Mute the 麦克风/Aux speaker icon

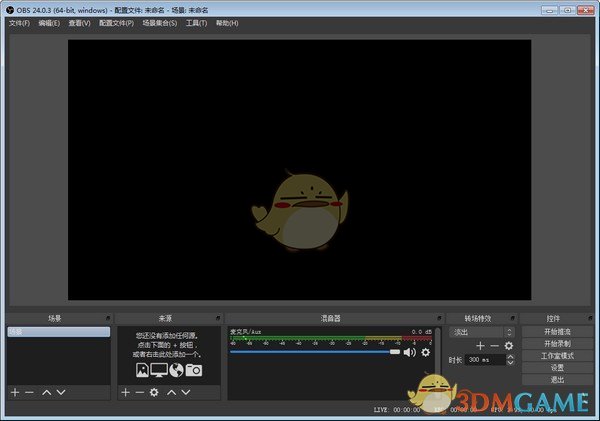coord(409,352)
